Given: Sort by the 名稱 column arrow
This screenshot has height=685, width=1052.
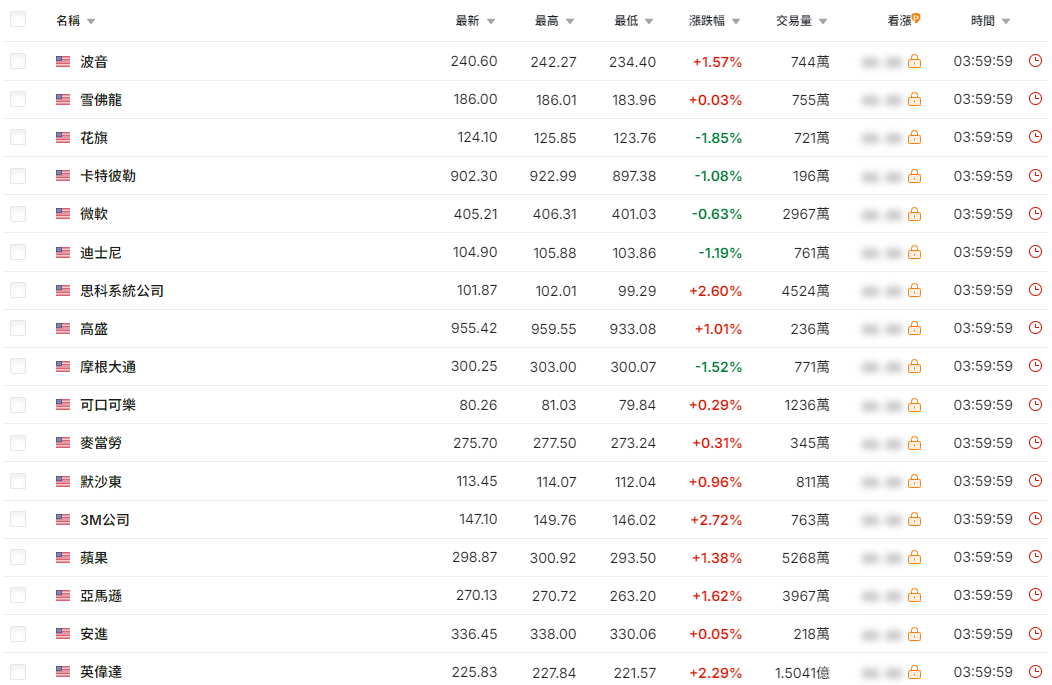Looking at the screenshot, I should 91,21.
